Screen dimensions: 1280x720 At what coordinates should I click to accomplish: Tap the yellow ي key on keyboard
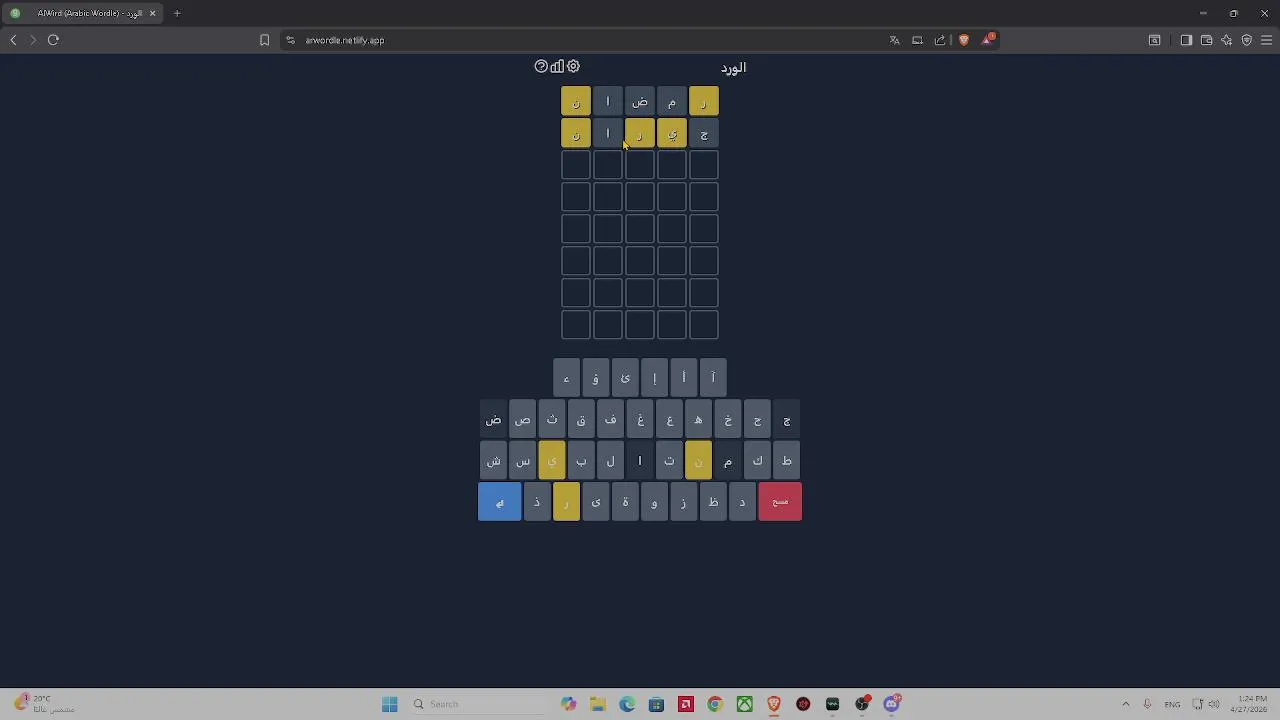click(x=552, y=460)
